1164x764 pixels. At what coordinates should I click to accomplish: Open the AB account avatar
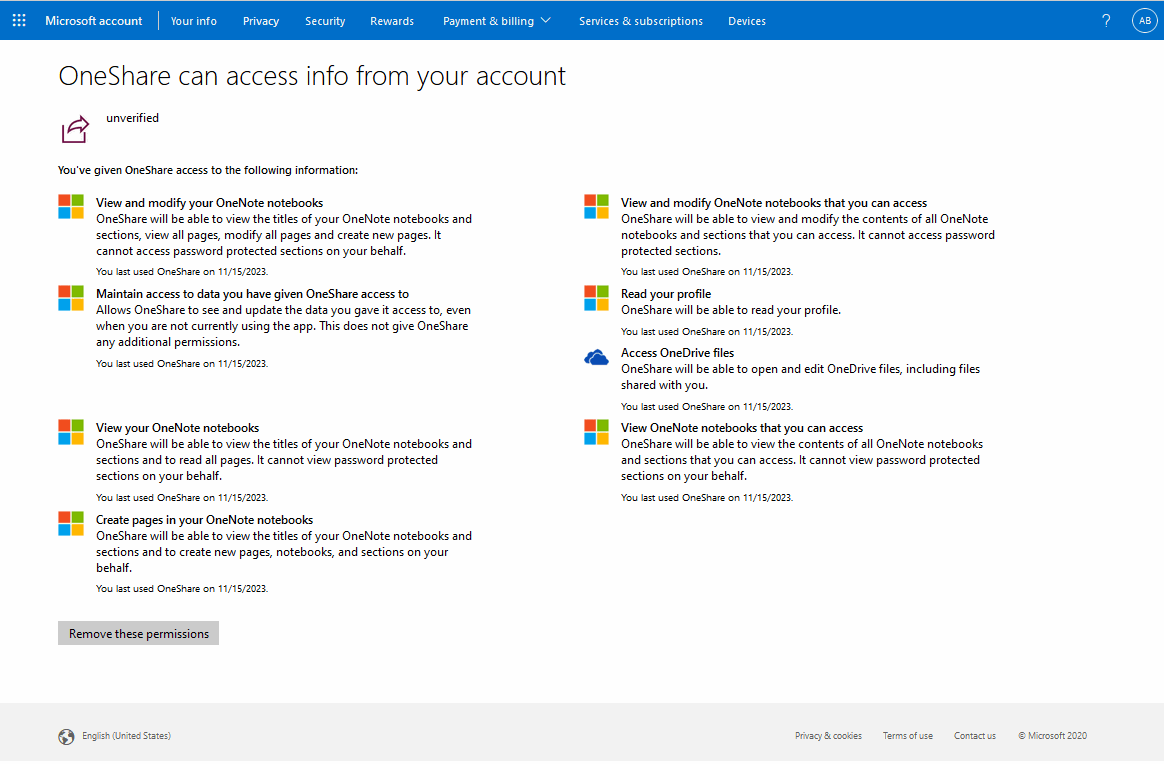1145,21
